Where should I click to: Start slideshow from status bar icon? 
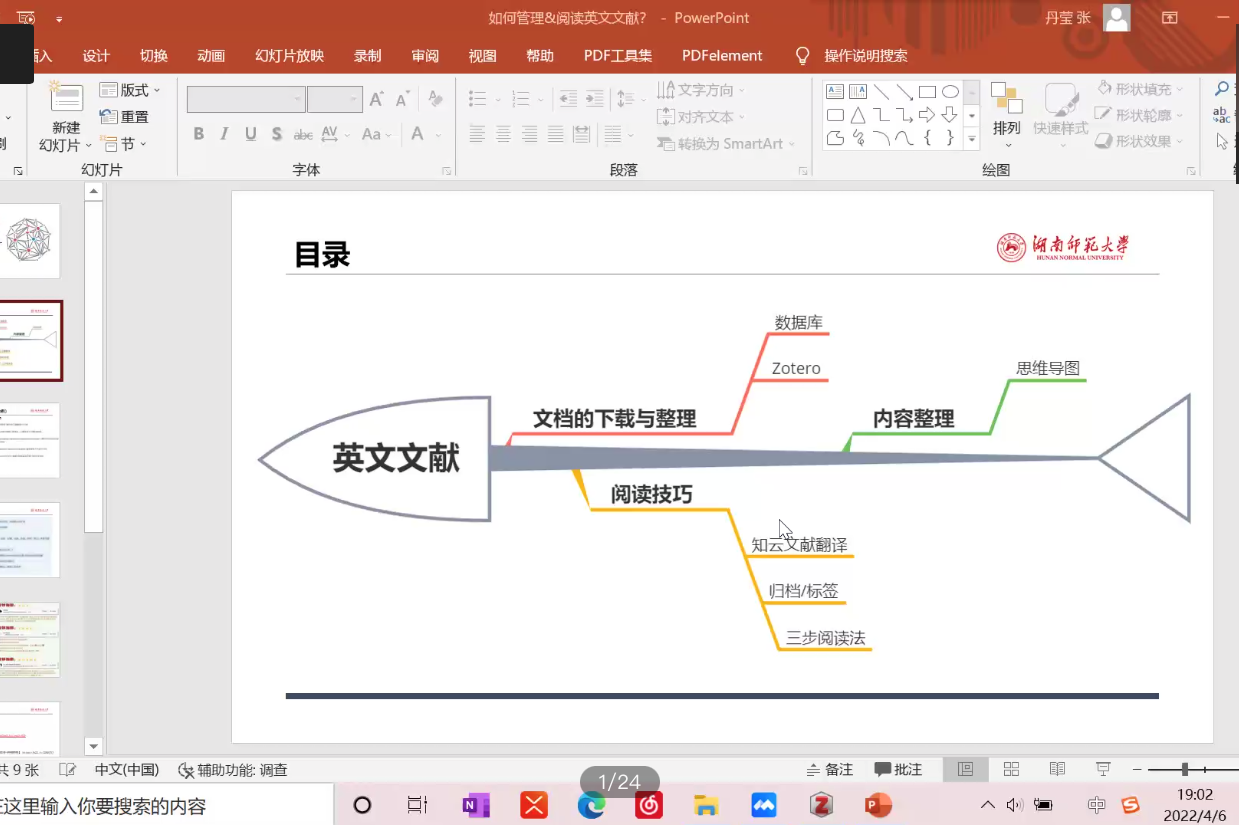pos(1103,769)
